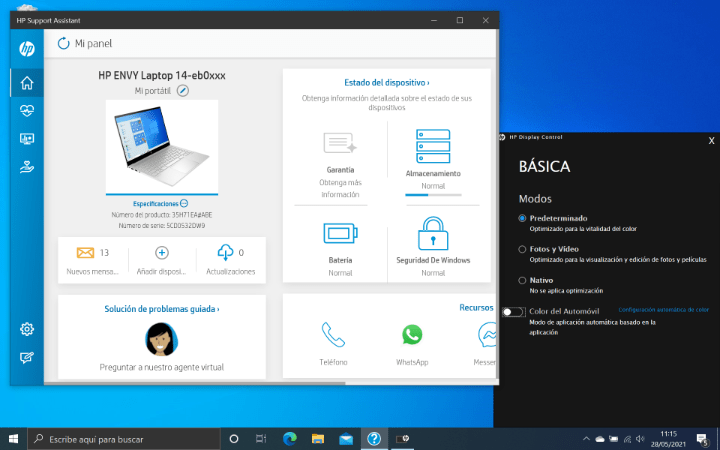Click the Teléfono contact icon
The height and width of the screenshot is (450, 720).
pos(333,334)
